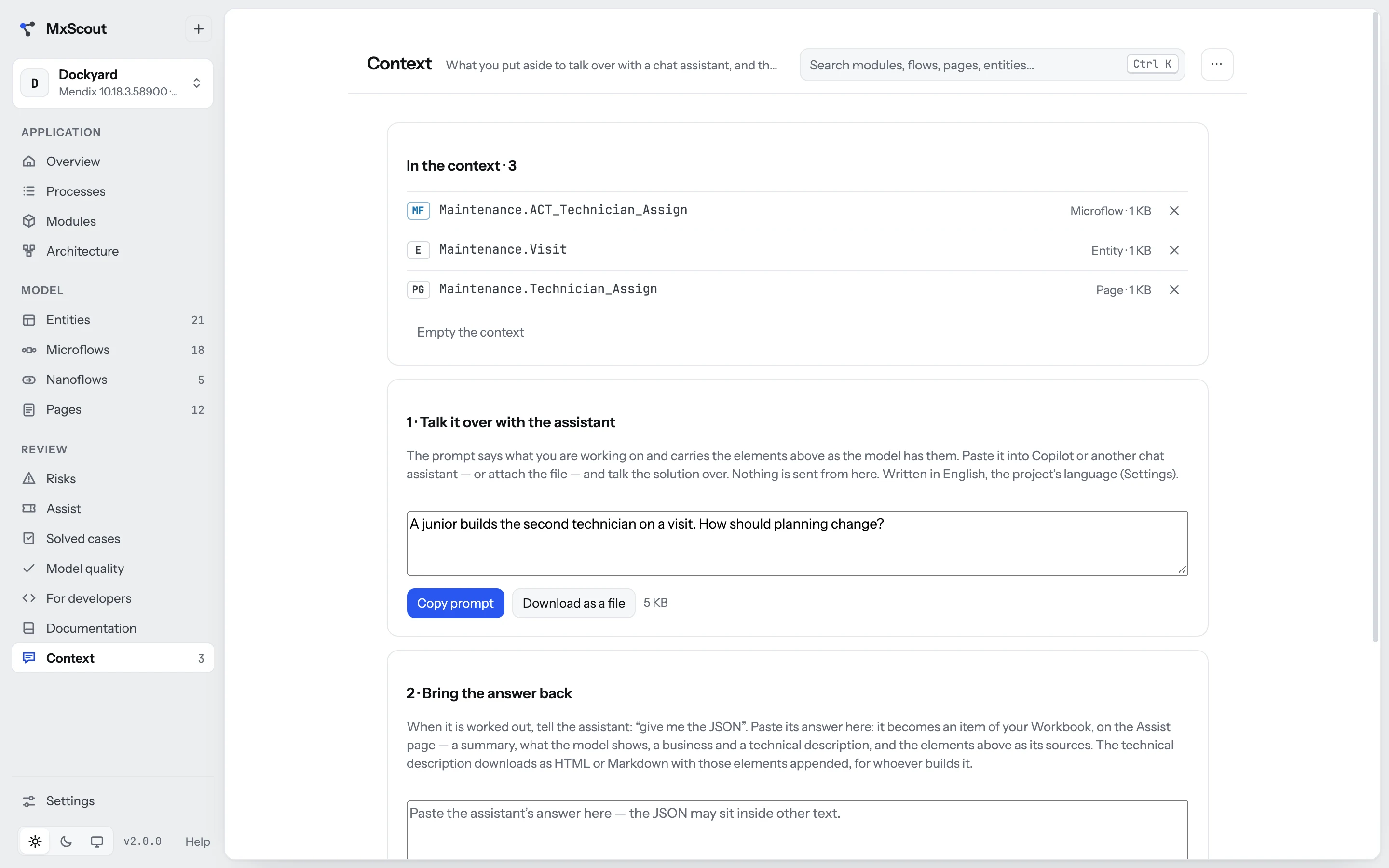Click the paste assistant's answer textarea
Screen dimensions: 1389x868
tap(797, 829)
